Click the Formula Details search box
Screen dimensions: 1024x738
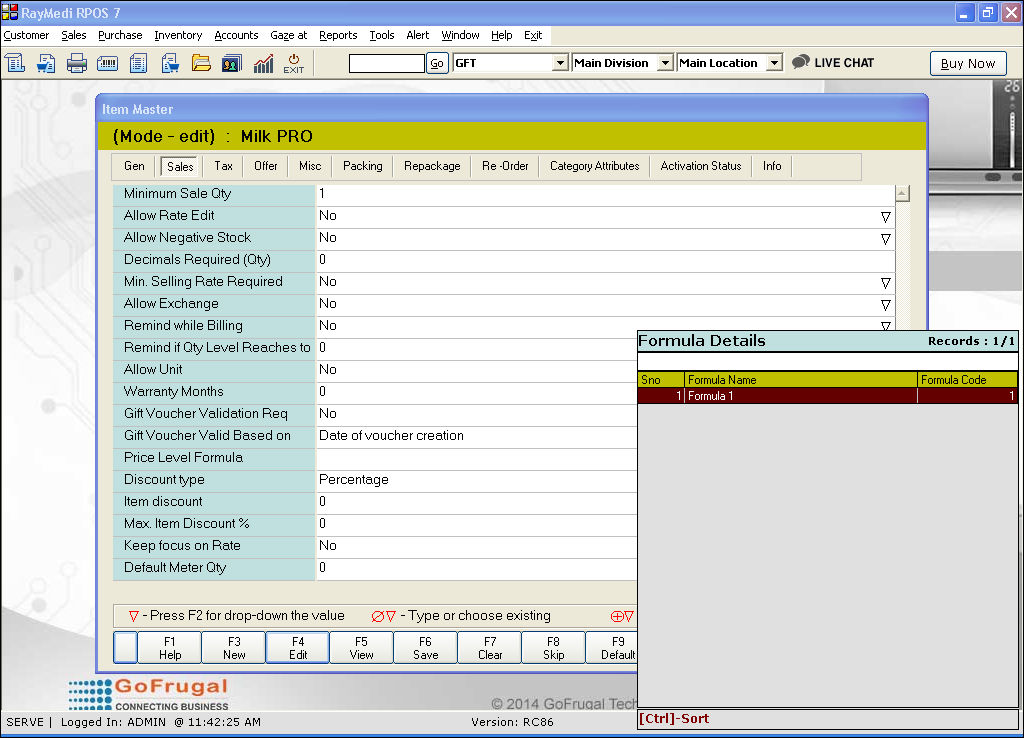[x=827, y=361]
